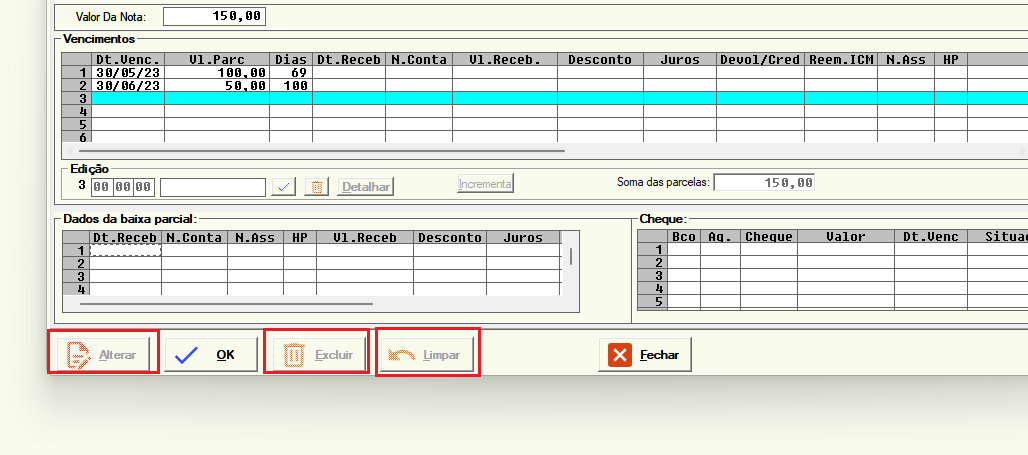
Task: Select the 50,00 parcel value cell
Action: (216, 86)
